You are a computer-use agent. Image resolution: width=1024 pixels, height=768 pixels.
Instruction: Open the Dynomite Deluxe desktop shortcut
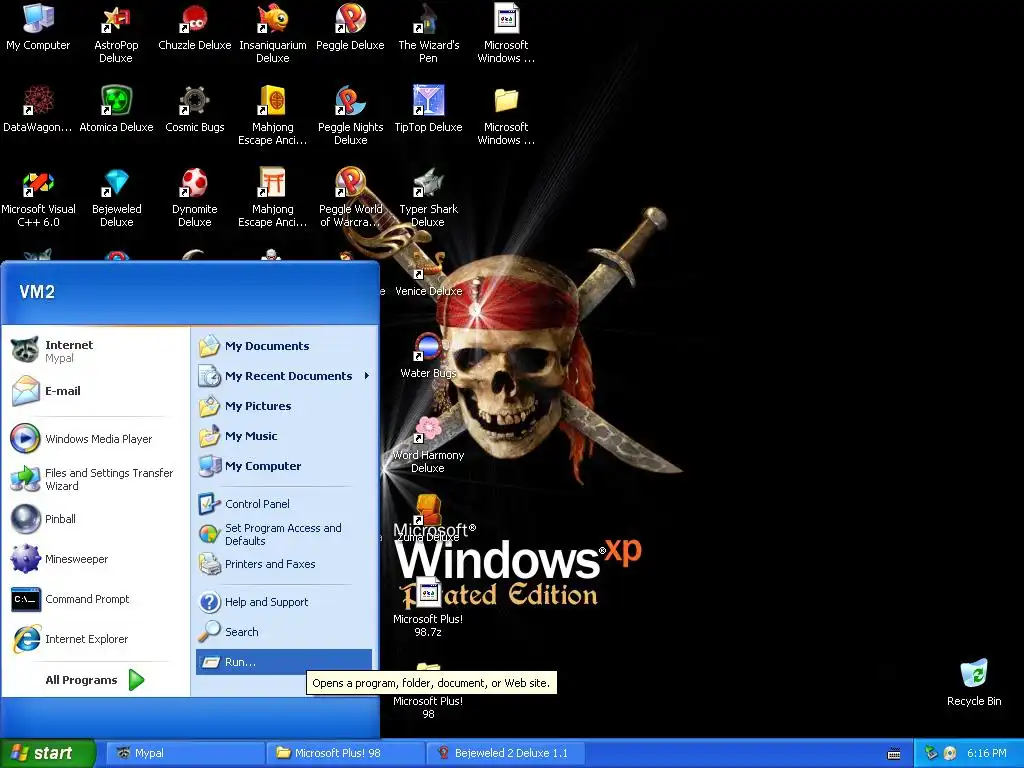(x=195, y=197)
